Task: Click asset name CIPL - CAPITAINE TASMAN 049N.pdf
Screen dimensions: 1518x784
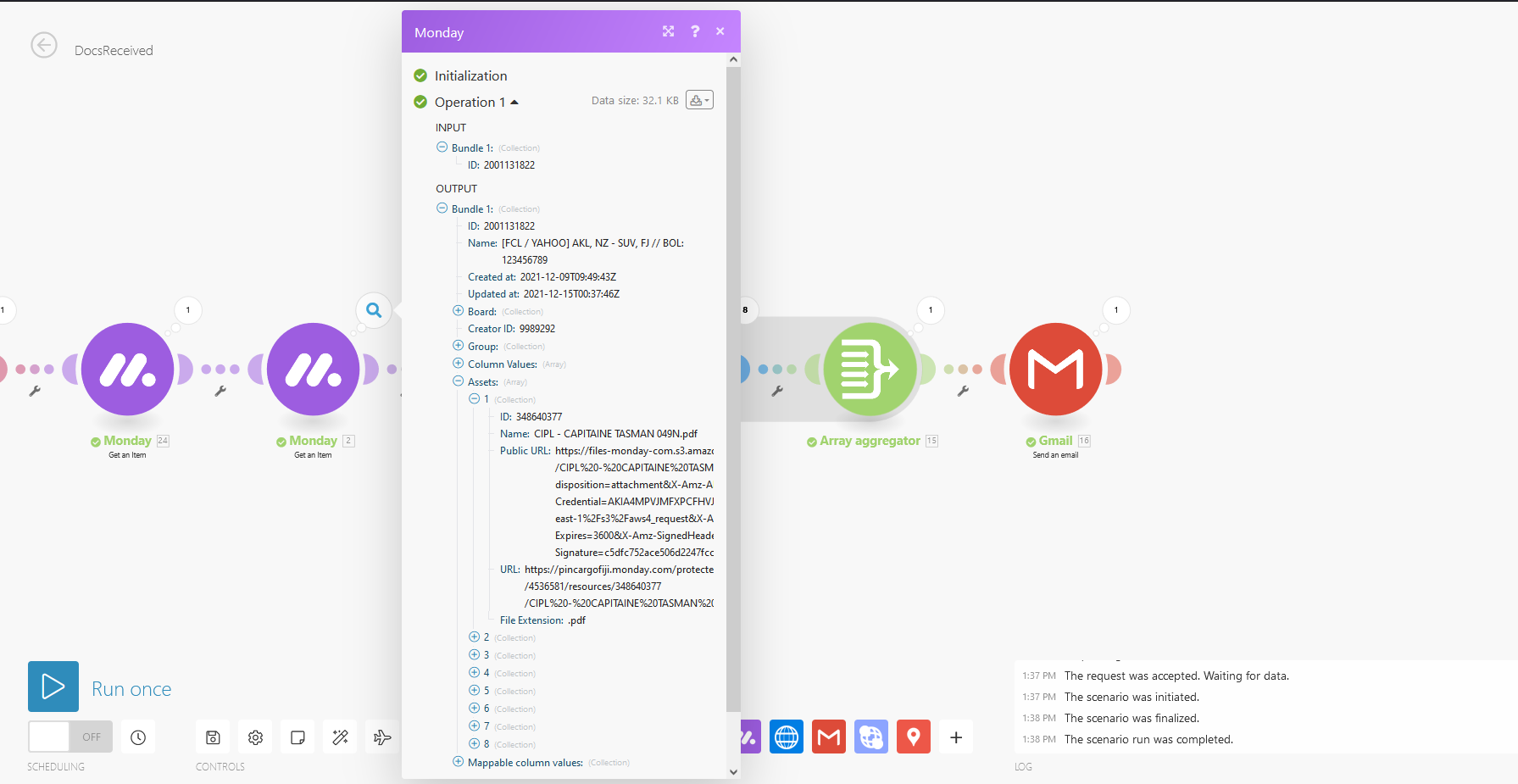Action: click(x=615, y=434)
